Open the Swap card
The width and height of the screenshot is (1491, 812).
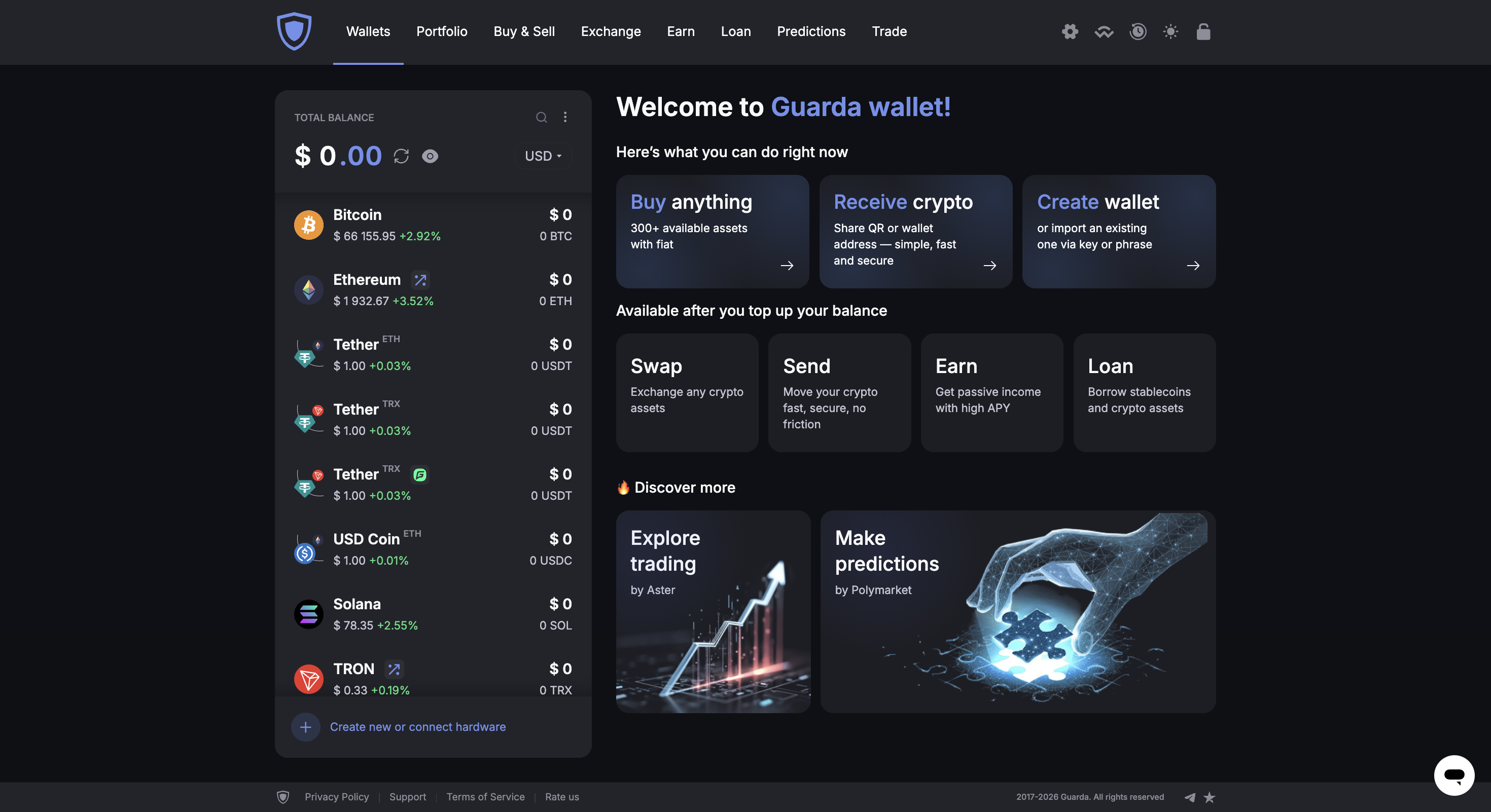click(687, 393)
